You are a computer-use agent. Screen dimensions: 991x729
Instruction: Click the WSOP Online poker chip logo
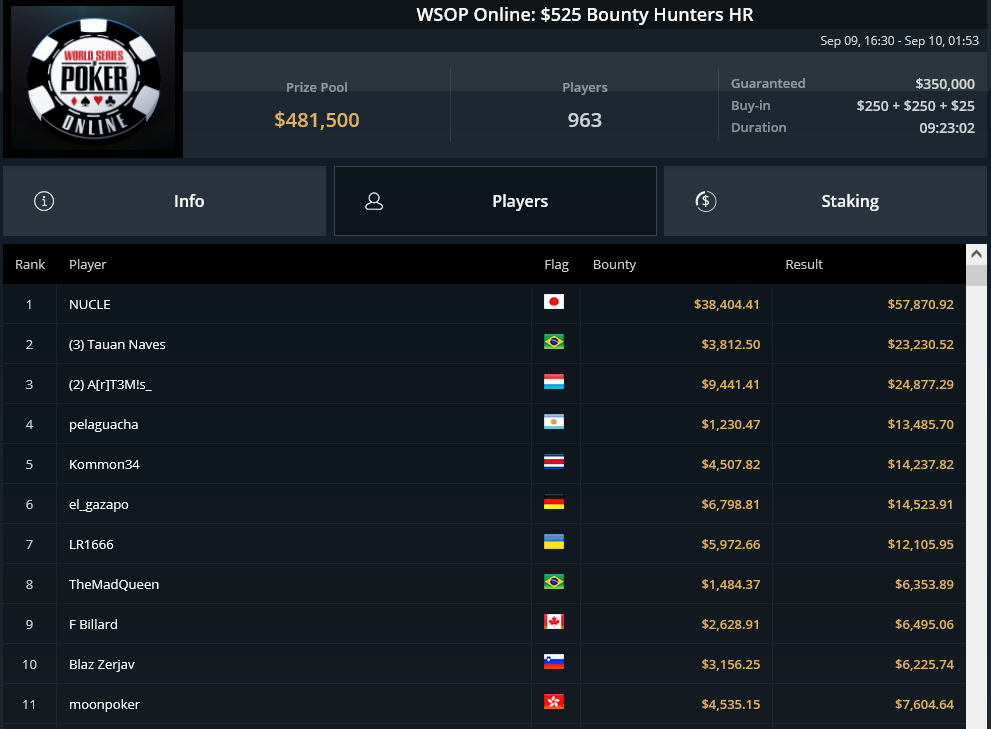[94, 78]
